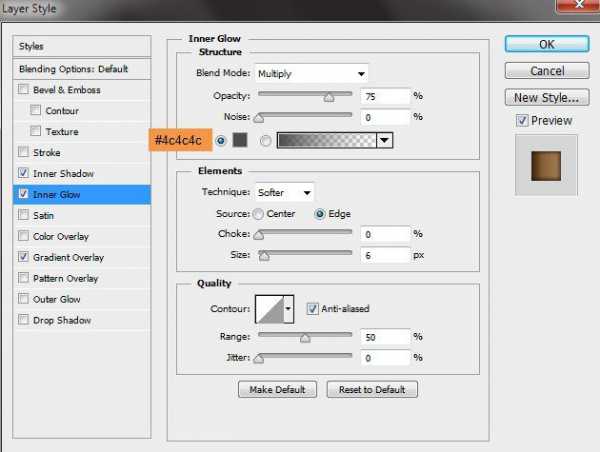
Task: Select the solid color radio button
Action: pos(220,141)
